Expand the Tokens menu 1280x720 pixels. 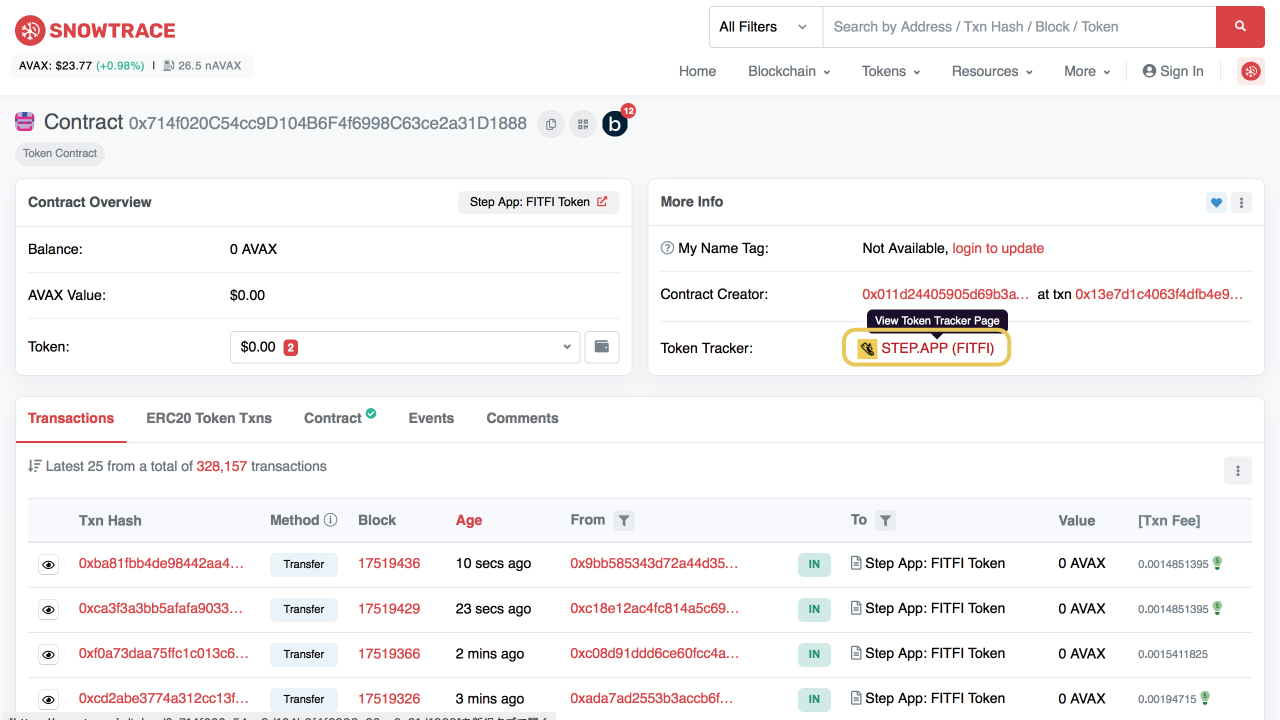pos(891,71)
